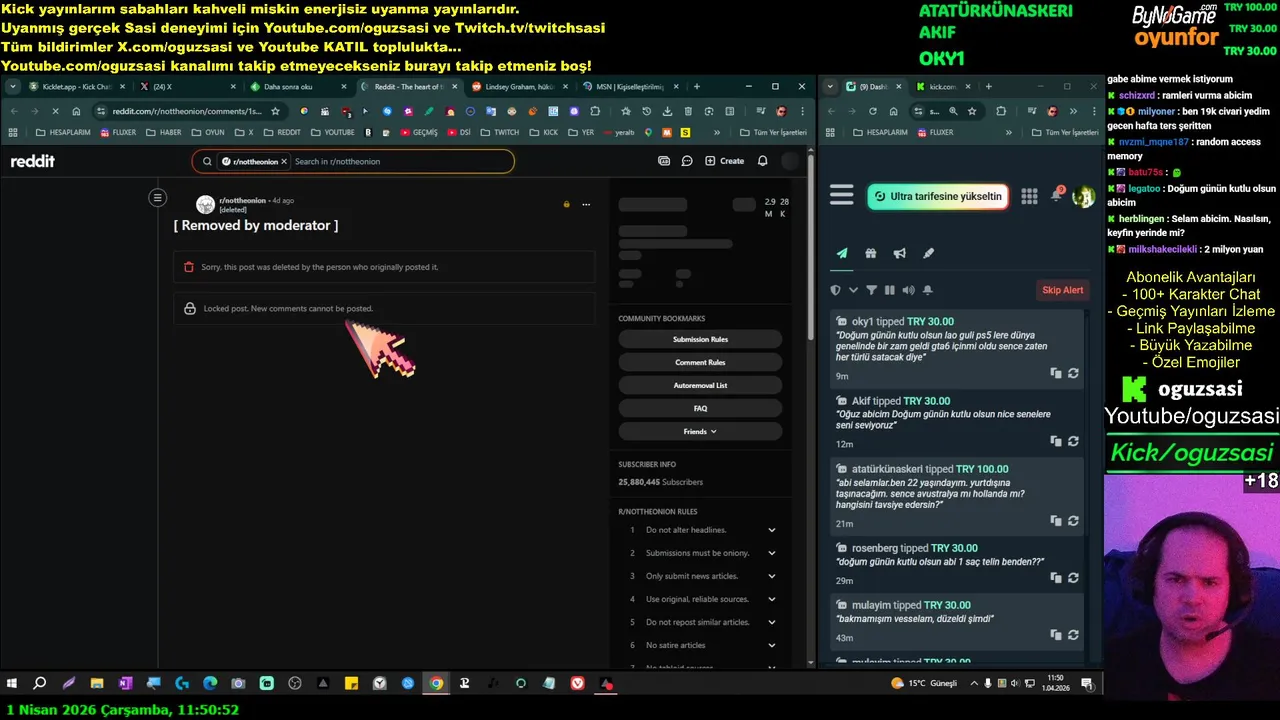
Task: Toggle the shield moderation icon
Action: click(x=836, y=290)
